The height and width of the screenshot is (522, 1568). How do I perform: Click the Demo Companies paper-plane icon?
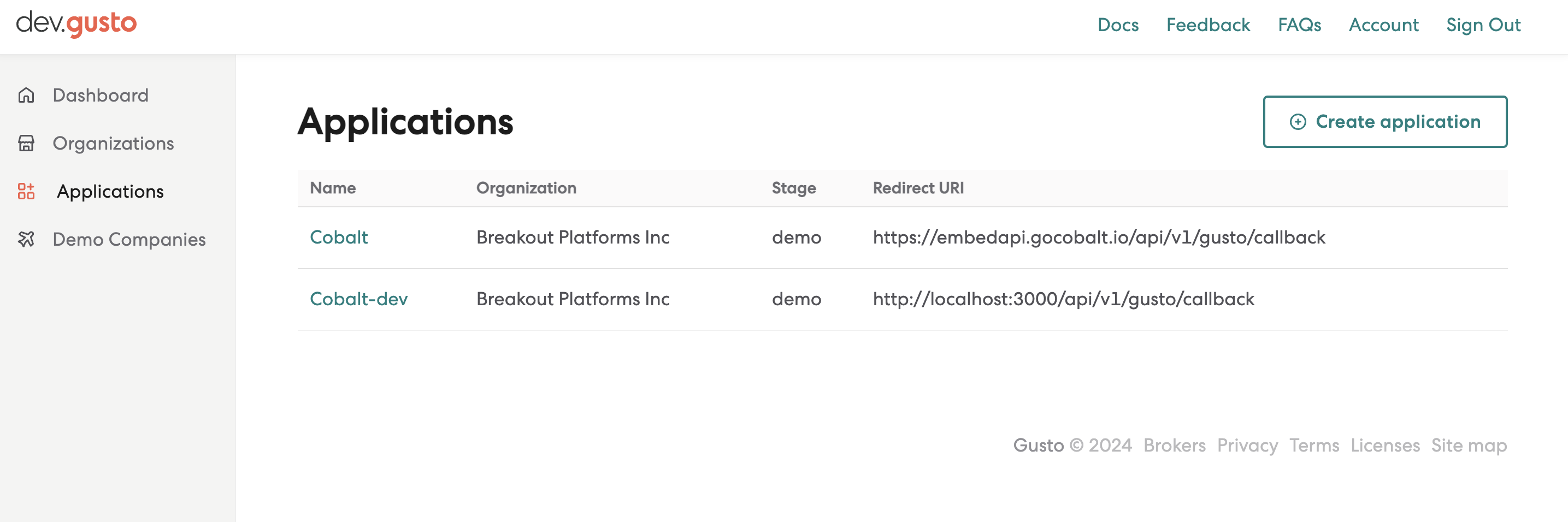click(x=27, y=239)
